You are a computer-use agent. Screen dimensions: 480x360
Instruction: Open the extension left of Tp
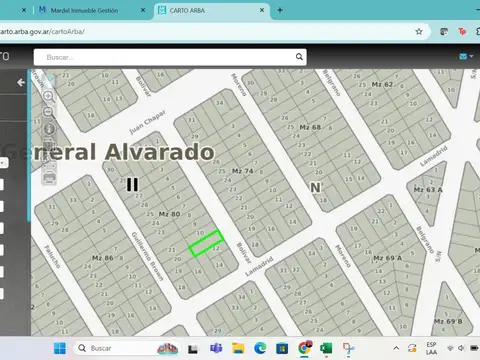(x=444, y=32)
